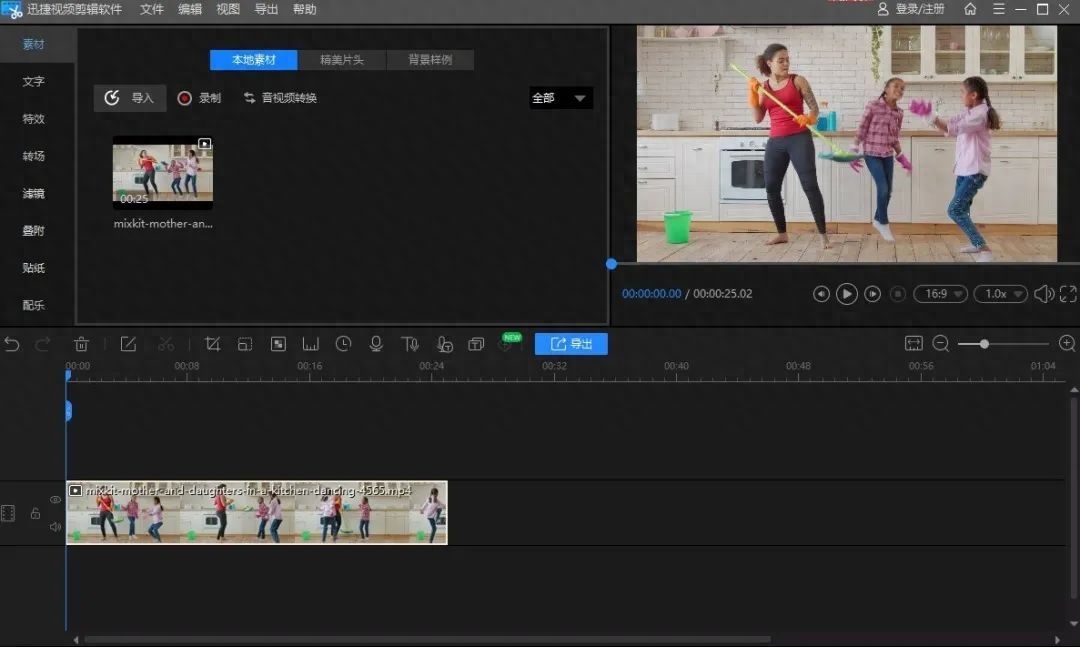Mute the video track audio

pyautogui.click(x=56, y=527)
